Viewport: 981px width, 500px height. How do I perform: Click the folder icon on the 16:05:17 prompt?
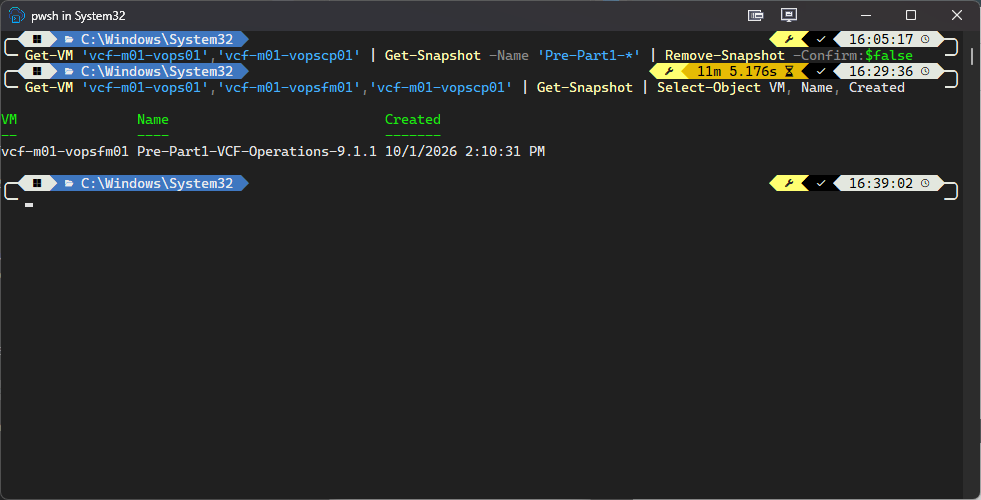click(x=69, y=39)
